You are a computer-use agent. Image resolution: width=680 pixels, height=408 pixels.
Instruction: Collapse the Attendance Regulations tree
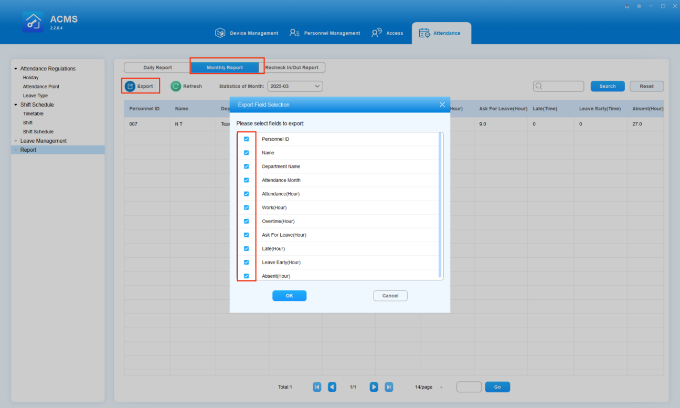point(16,69)
